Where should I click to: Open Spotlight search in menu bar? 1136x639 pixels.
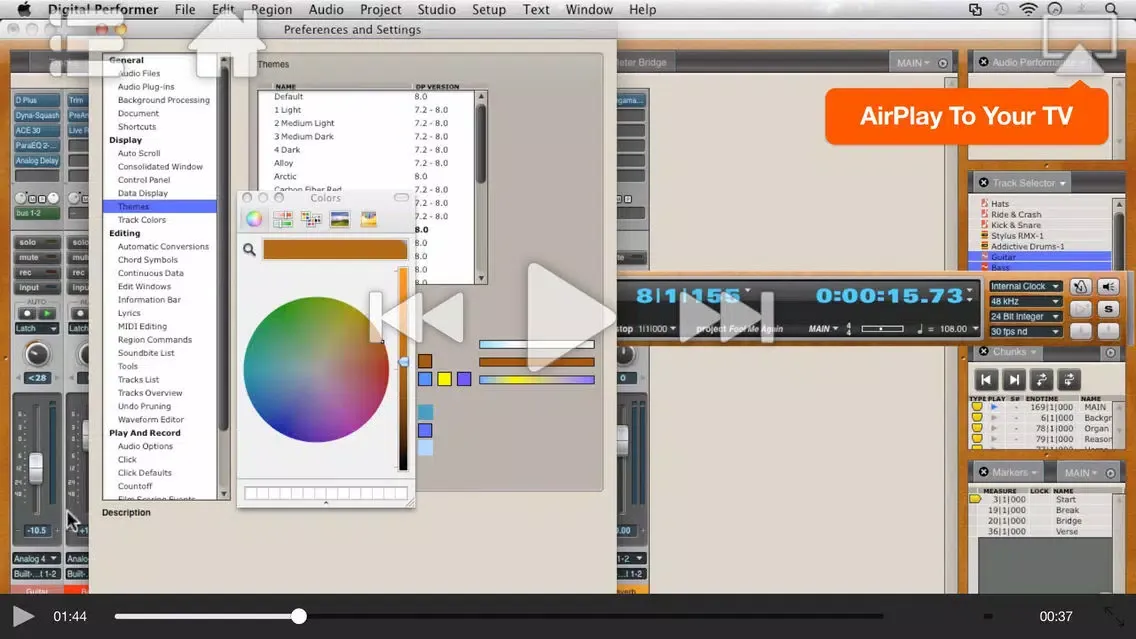pos(1111,9)
